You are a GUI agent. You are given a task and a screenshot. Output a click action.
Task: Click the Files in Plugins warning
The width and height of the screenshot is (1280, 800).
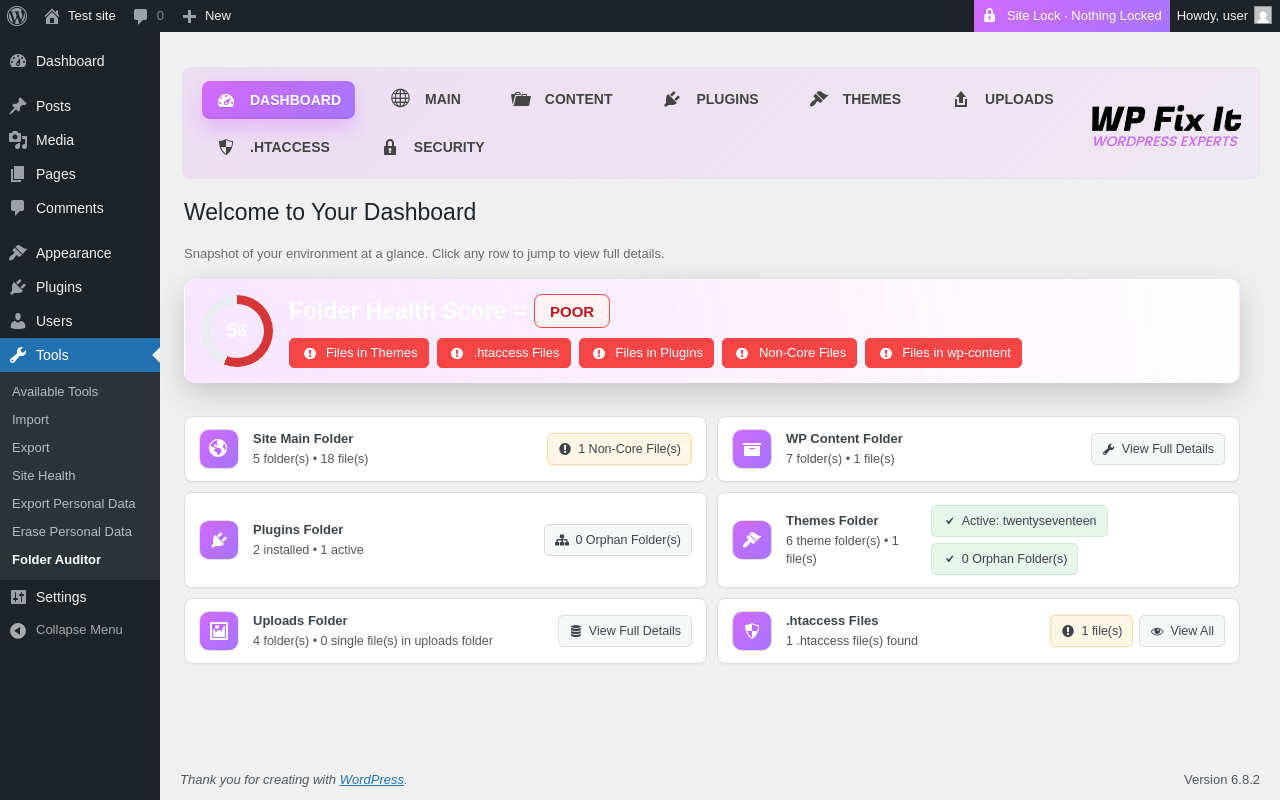pyautogui.click(x=646, y=353)
